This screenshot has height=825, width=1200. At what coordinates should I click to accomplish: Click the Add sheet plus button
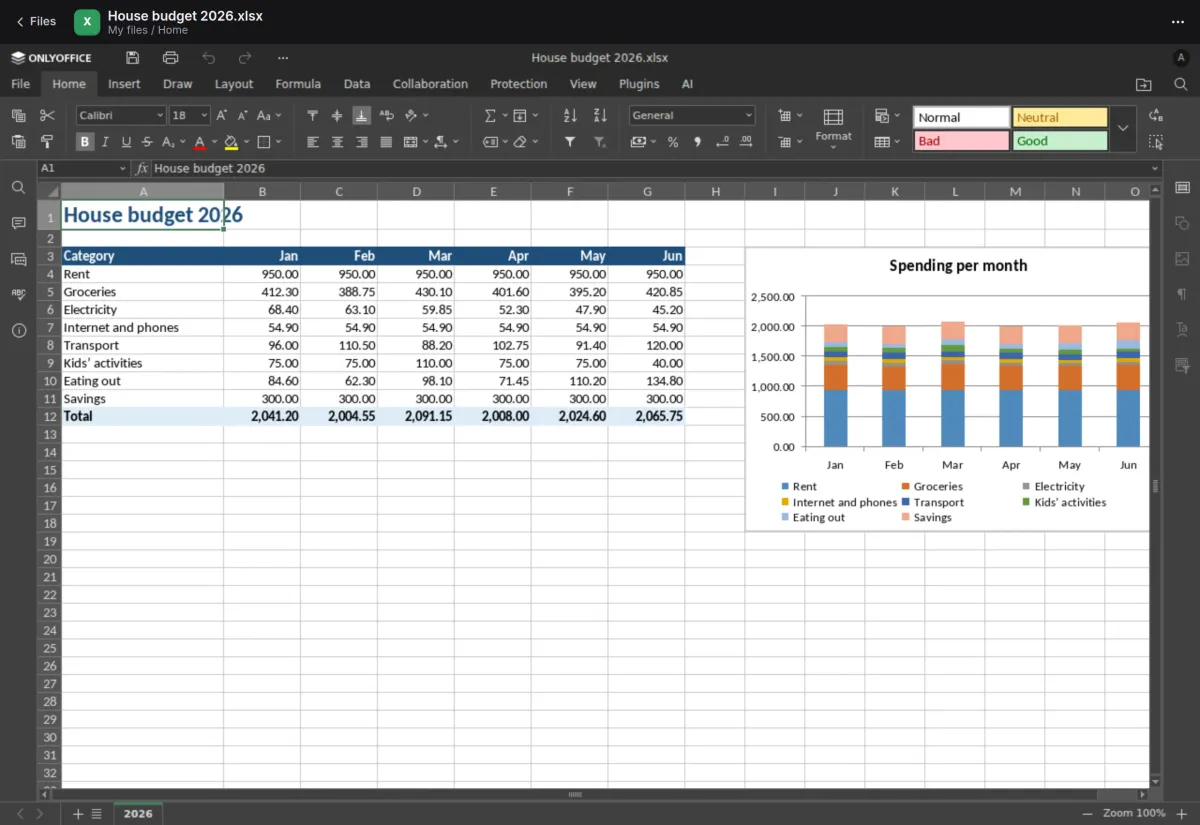(78, 814)
